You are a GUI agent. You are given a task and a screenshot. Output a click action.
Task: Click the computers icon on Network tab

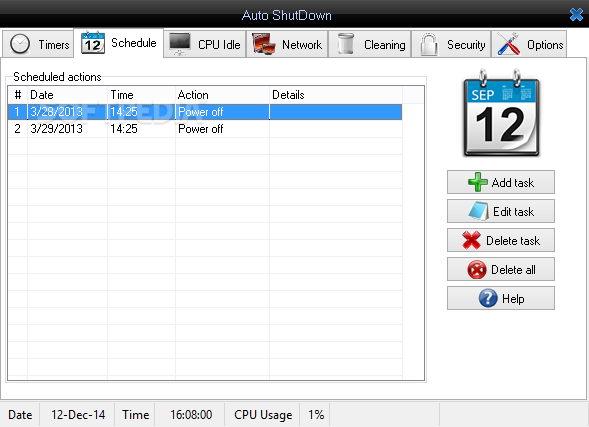click(264, 44)
